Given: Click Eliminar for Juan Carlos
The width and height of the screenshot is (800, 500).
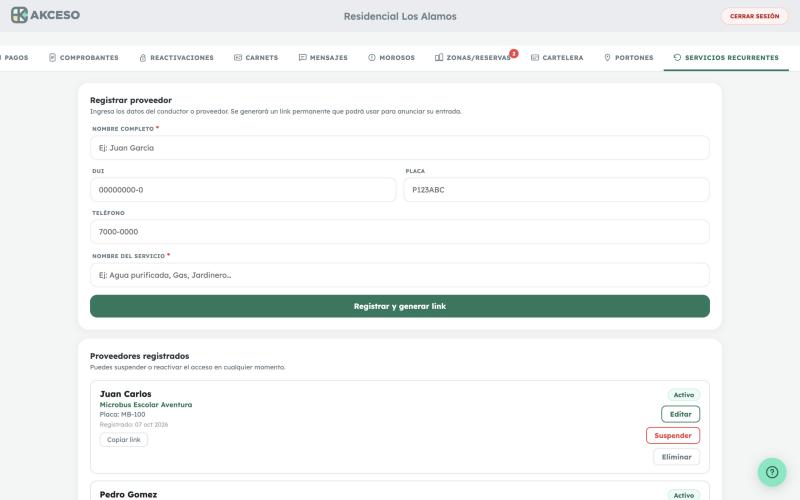Looking at the screenshot, I should point(677,457).
